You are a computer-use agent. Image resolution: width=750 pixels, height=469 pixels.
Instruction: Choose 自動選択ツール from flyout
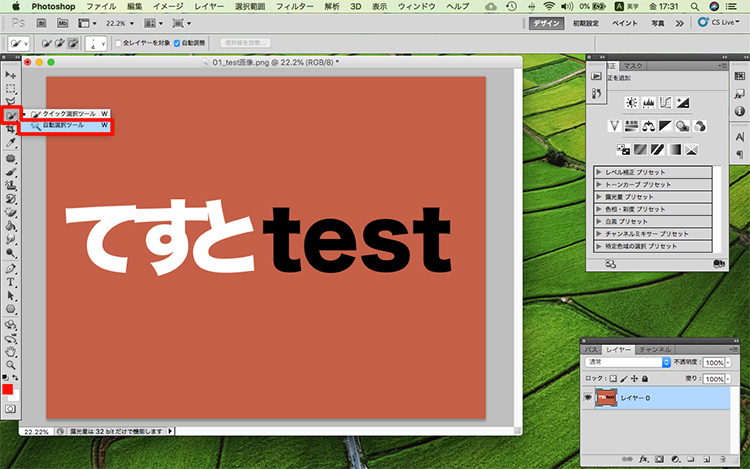(x=66, y=125)
